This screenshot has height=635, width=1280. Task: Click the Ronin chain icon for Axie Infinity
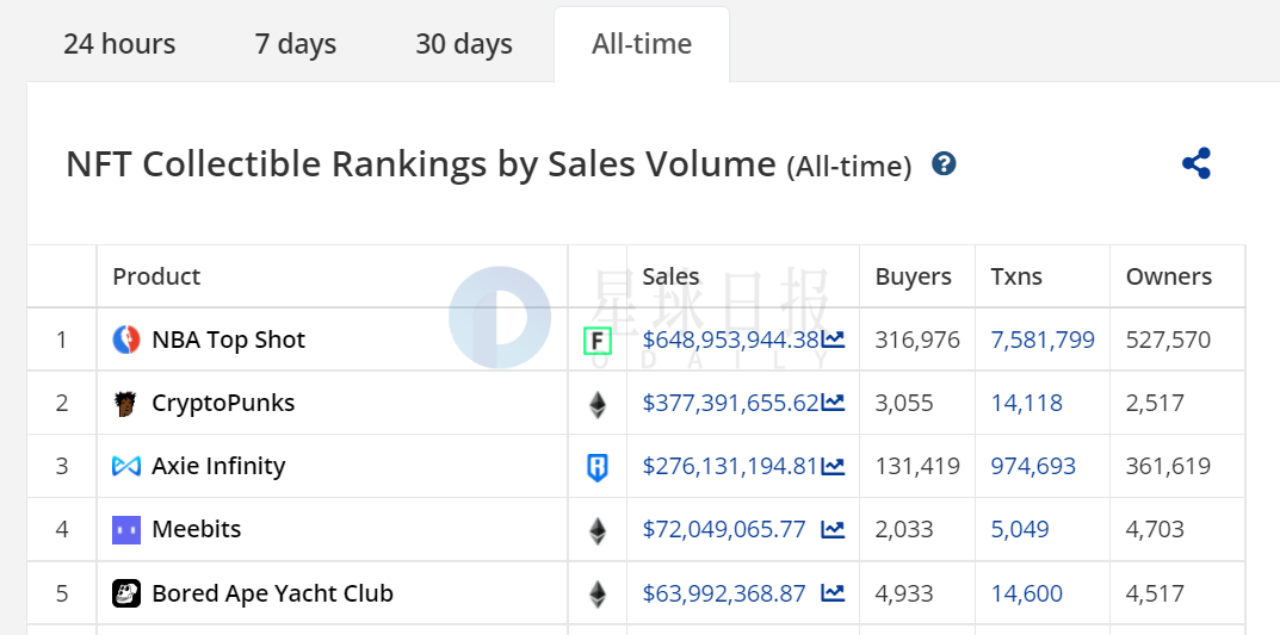pyautogui.click(x=597, y=467)
